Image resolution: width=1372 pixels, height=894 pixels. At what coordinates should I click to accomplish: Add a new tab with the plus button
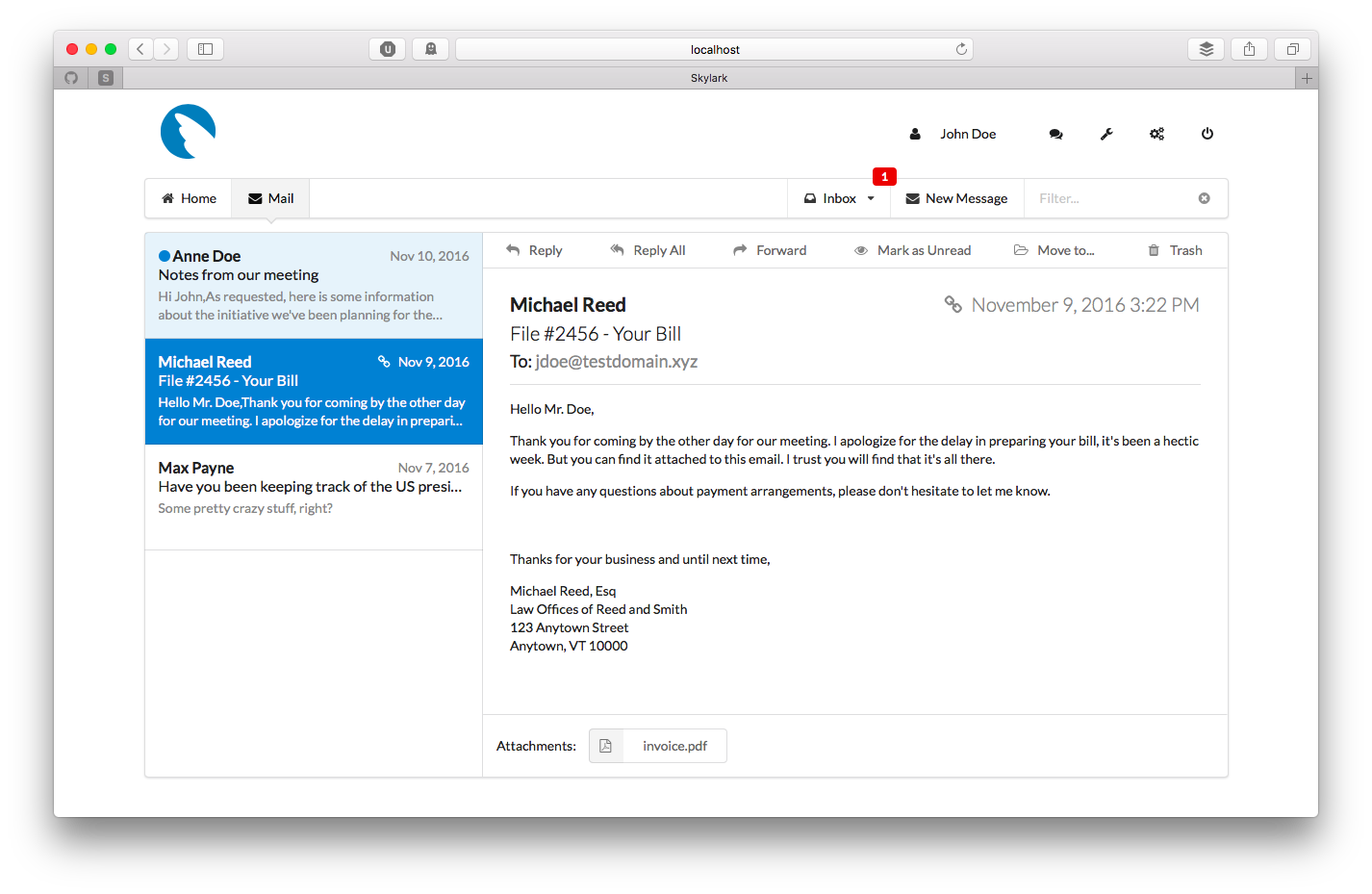(1307, 78)
